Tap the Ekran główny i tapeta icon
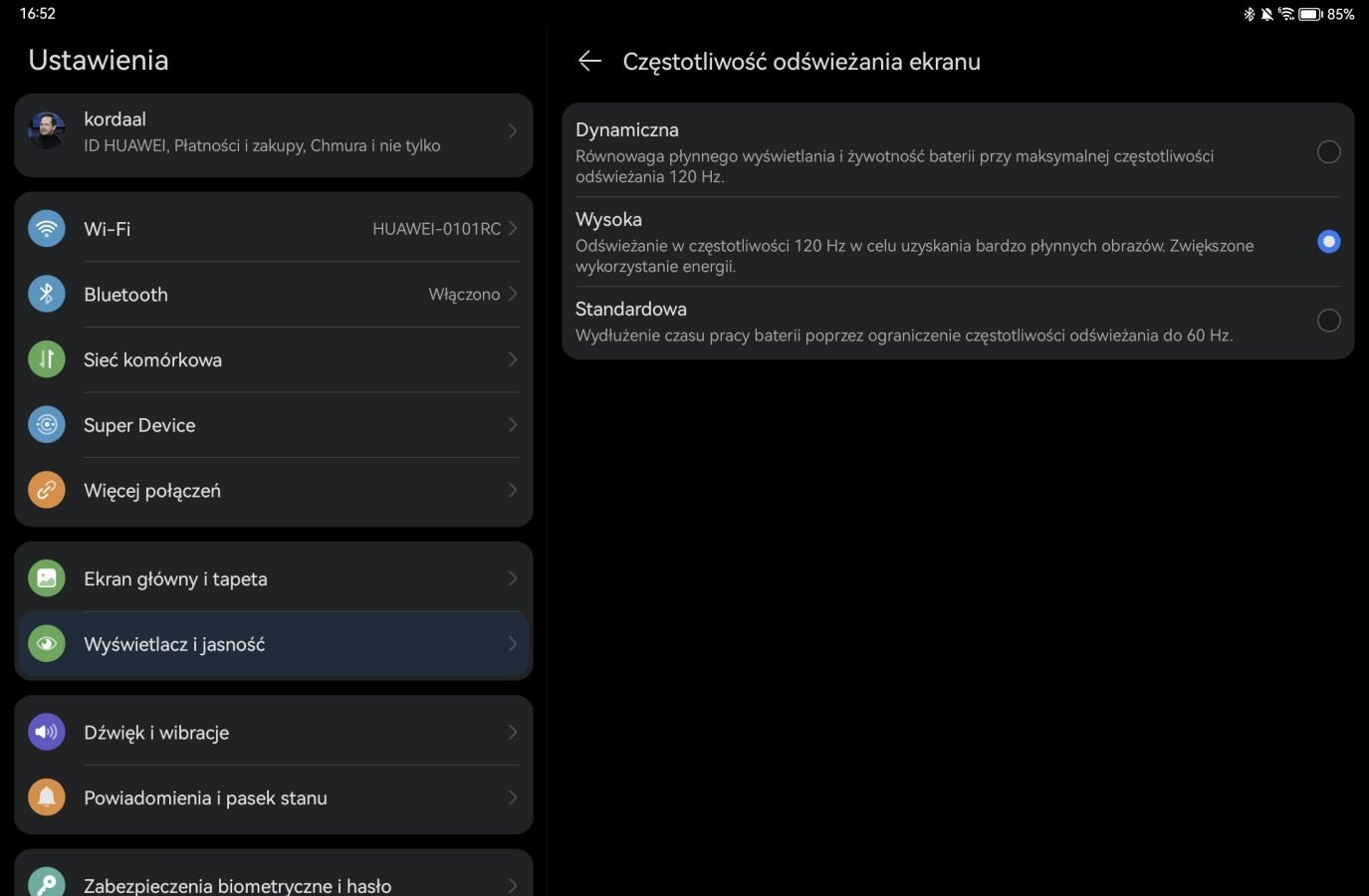This screenshot has height=896, width=1369. pyautogui.click(x=46, y=578)
